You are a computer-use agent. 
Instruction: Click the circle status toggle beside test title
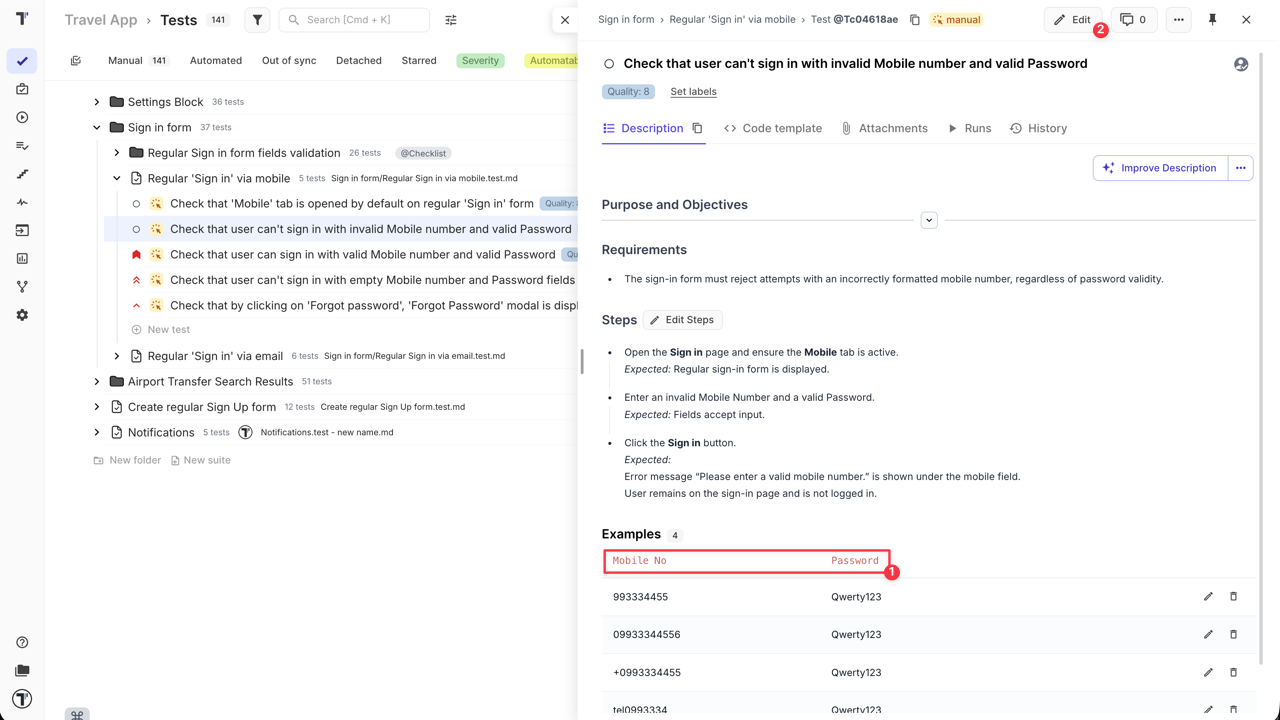coord(608,64)
